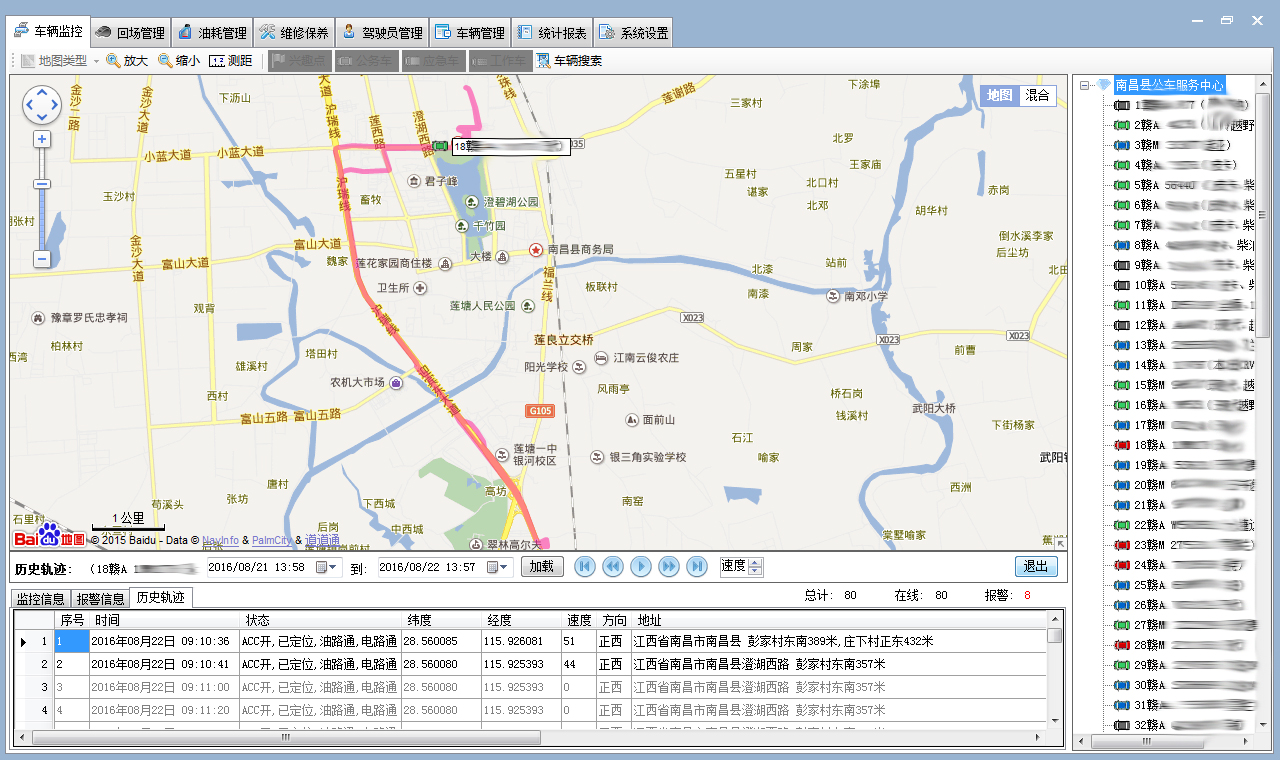Select the 测距 distance measuring tool

click(x=230, y=61)
